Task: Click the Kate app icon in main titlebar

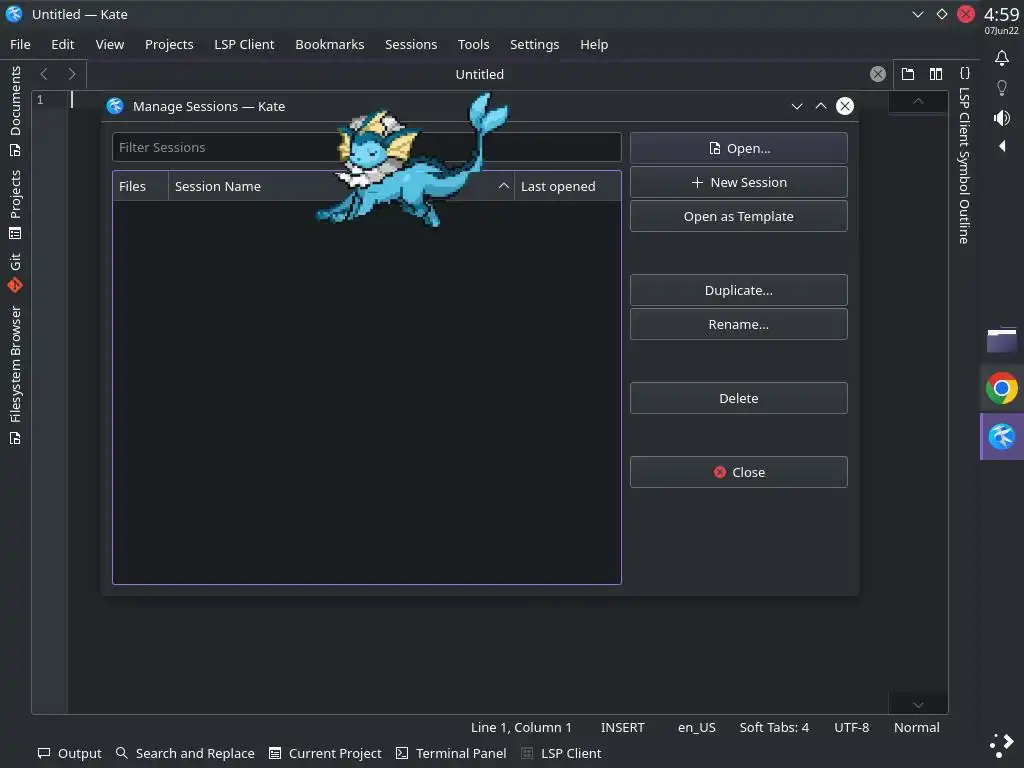Action: (x=14, y=14)
